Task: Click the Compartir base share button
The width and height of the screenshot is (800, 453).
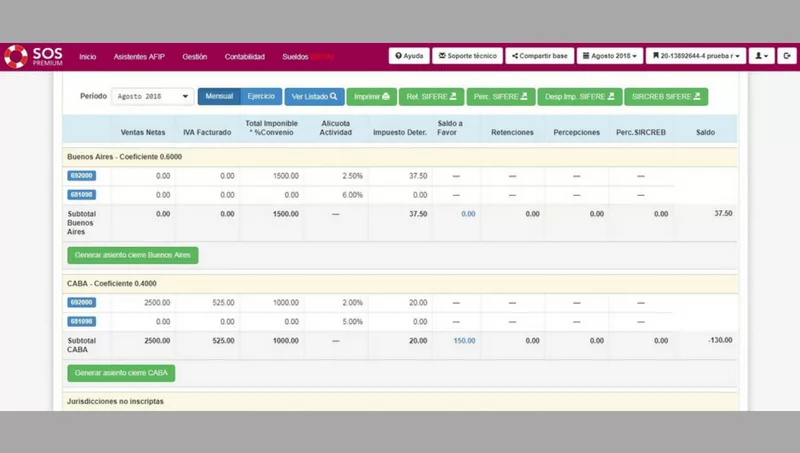Action: [x=540, y=56]
